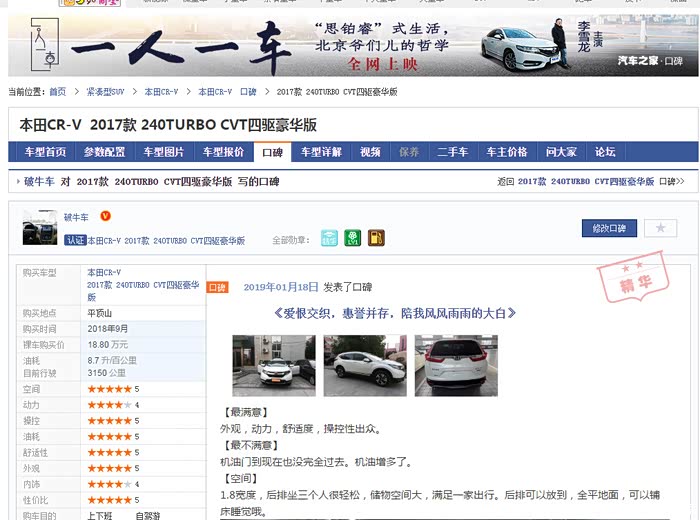Click the top banner advertisement
This screenshot has width=700, height=520.
[x=350, y=45]
